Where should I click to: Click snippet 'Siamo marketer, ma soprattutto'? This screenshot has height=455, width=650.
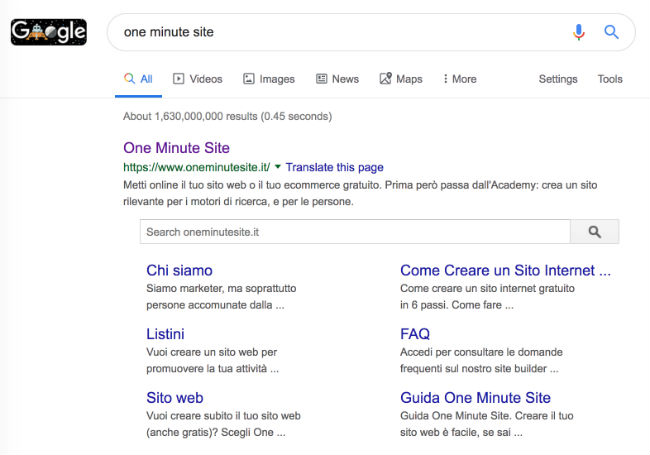tap(221, 288)
